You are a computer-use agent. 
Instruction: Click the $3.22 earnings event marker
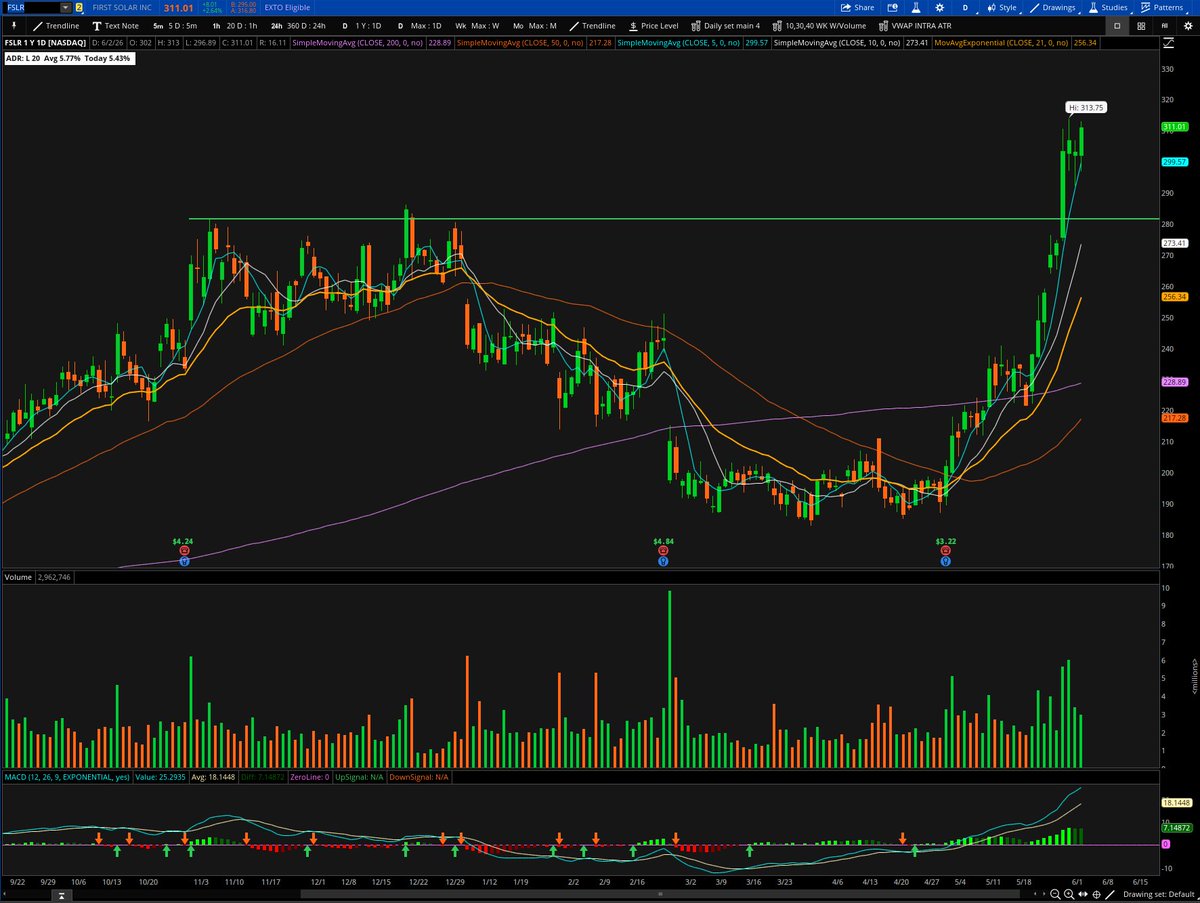click(x=945, y=550)
